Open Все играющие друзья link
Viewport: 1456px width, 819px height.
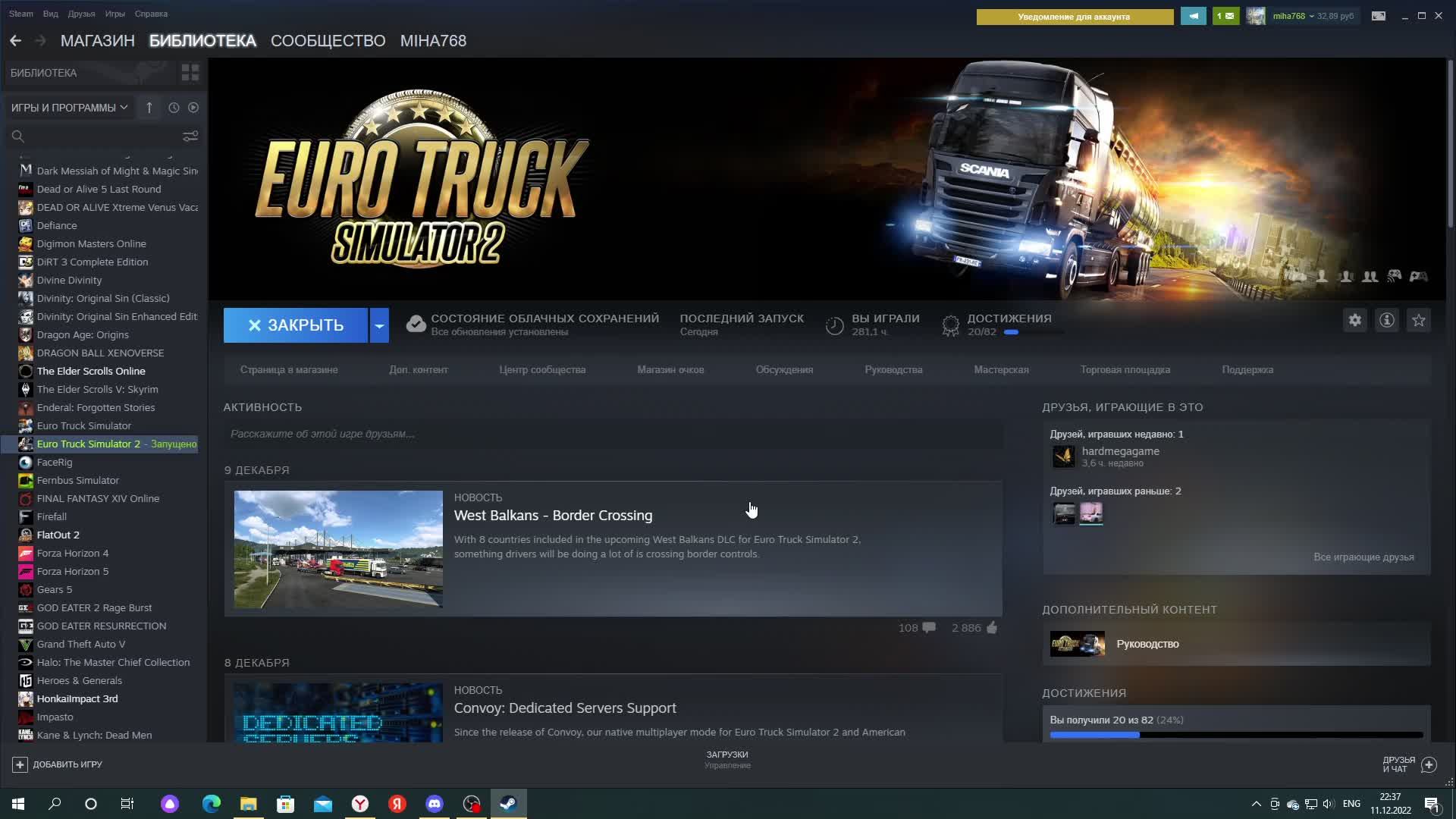coord(1363,557)
